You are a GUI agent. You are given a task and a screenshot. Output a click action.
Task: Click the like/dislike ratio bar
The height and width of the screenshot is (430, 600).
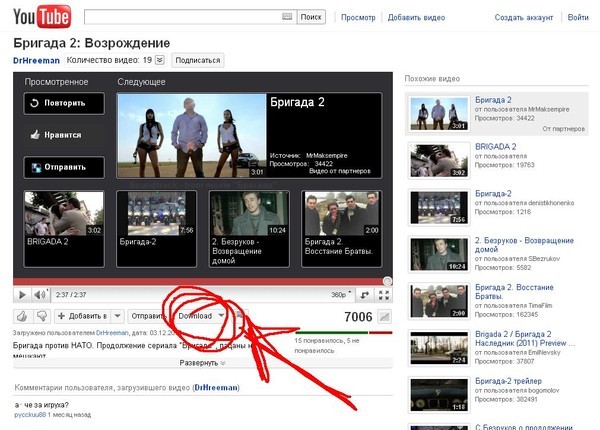coord(344,333)
